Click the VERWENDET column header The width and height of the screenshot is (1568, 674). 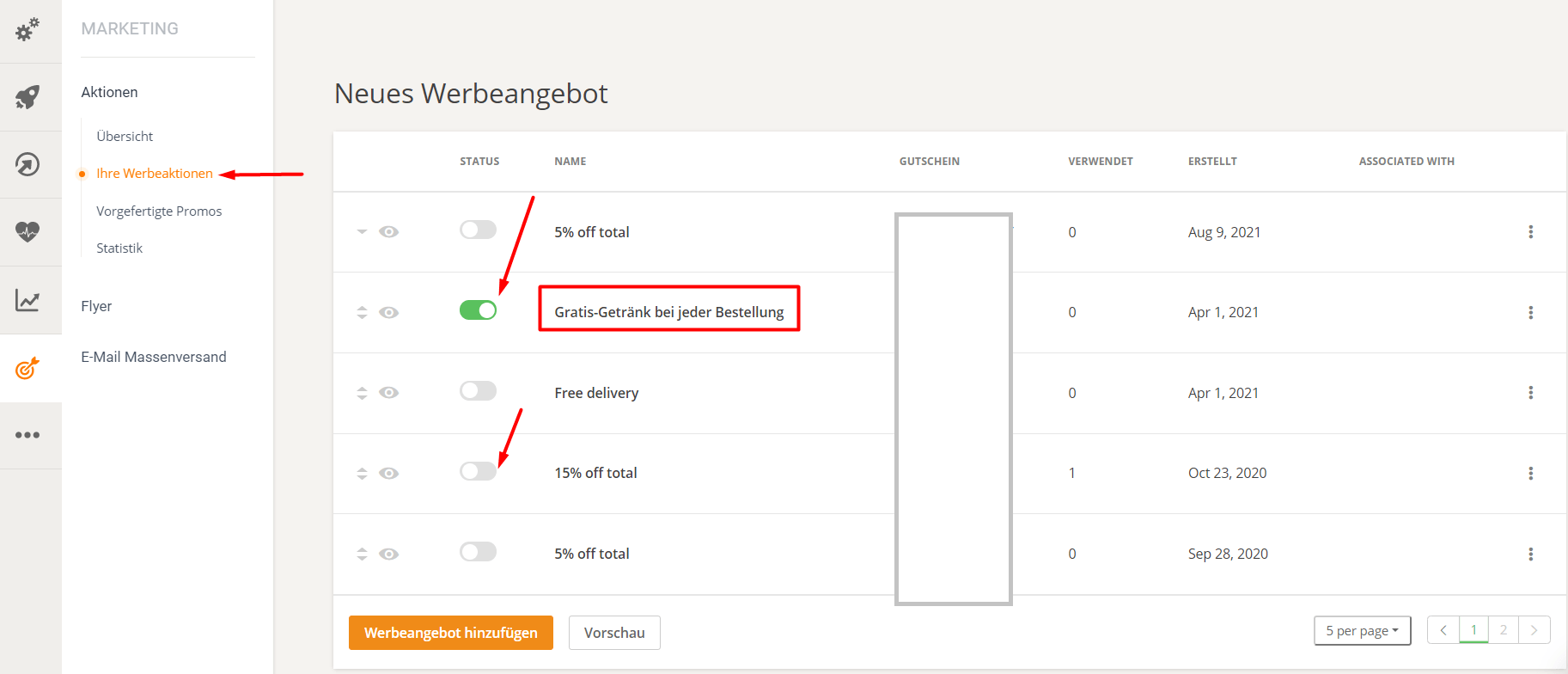[x=1101, y=162]
